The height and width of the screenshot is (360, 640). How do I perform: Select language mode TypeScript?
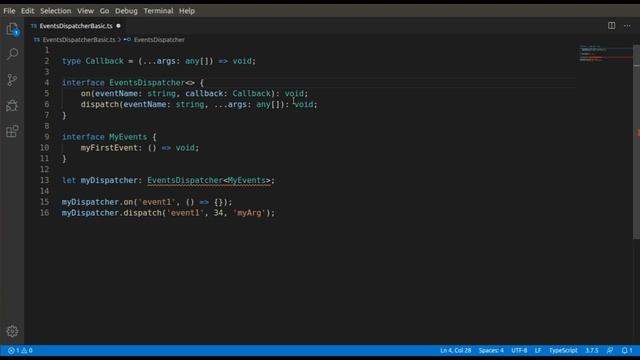pos(563,351)
